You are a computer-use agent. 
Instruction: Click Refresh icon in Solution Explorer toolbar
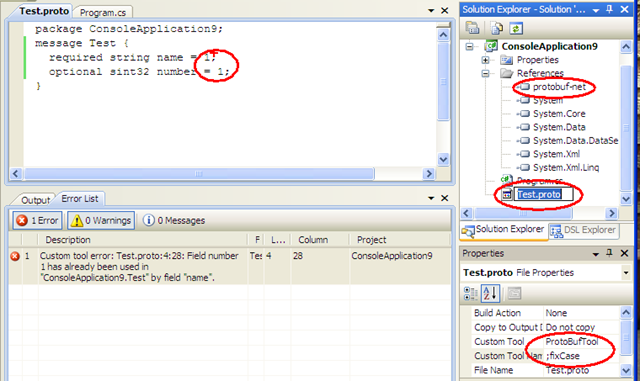516,28
